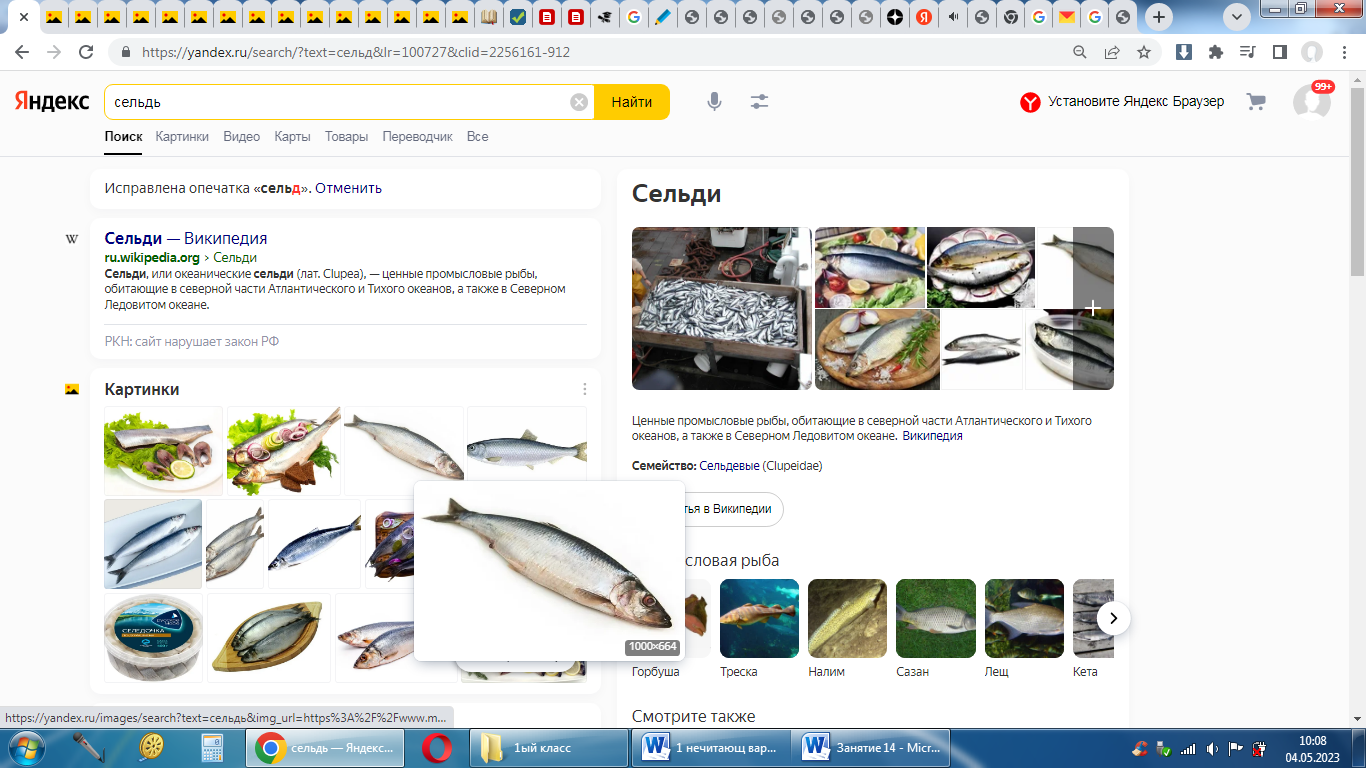Open the tab search dropdown chevron
Screen dimensions: 1366x768
click(1237, 17)
